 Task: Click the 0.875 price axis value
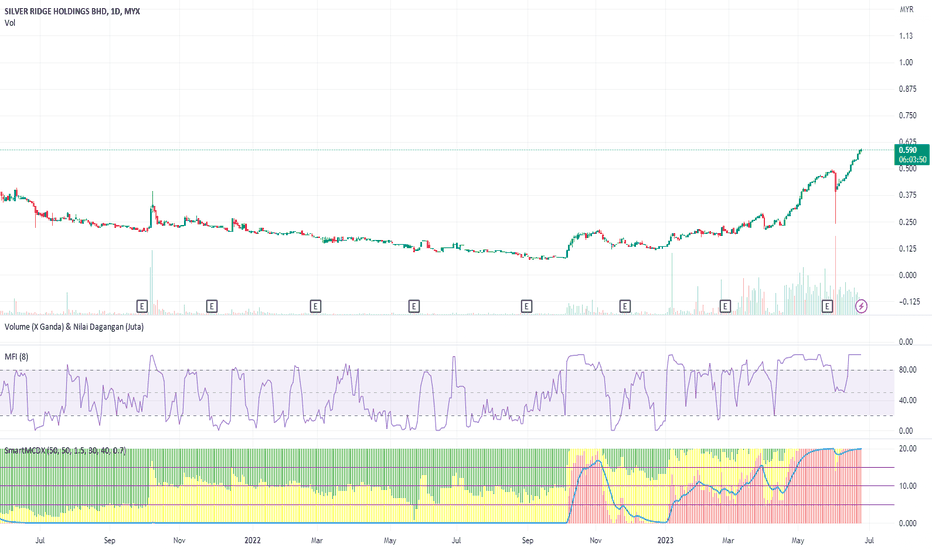[x=908, y=89]
